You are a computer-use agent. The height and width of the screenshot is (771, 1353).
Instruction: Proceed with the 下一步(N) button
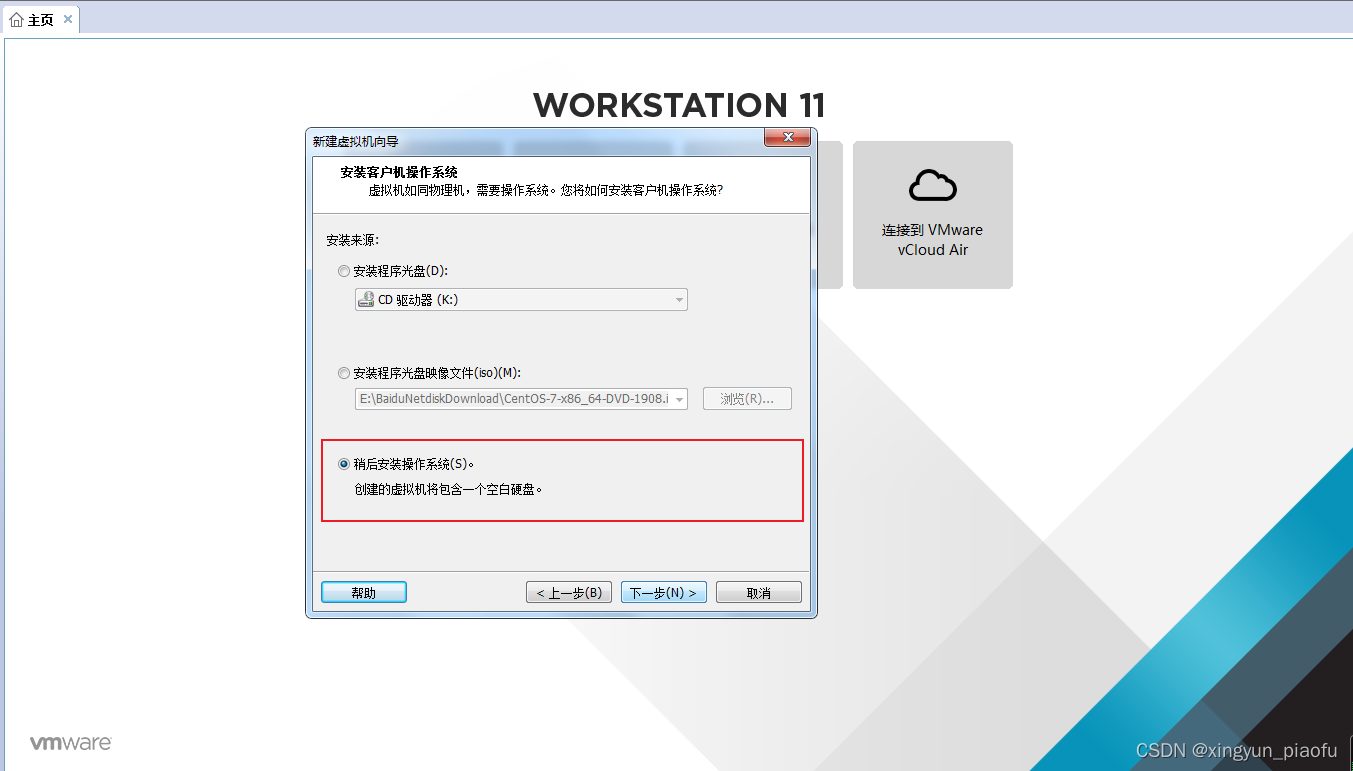coord(664,592)
